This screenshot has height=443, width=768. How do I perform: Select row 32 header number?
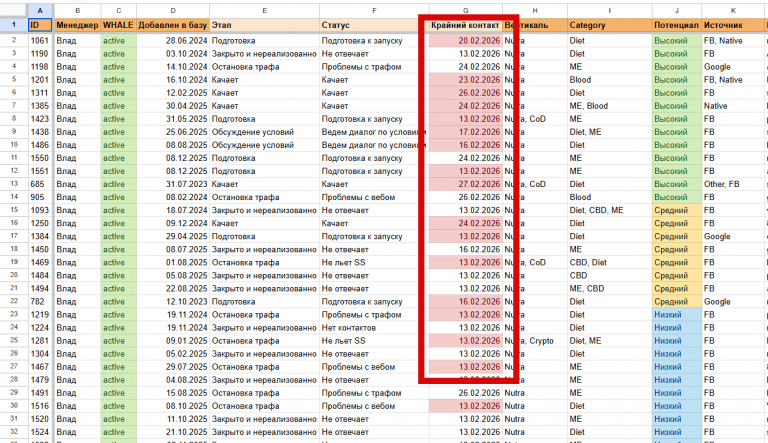(x=14, y=432)
